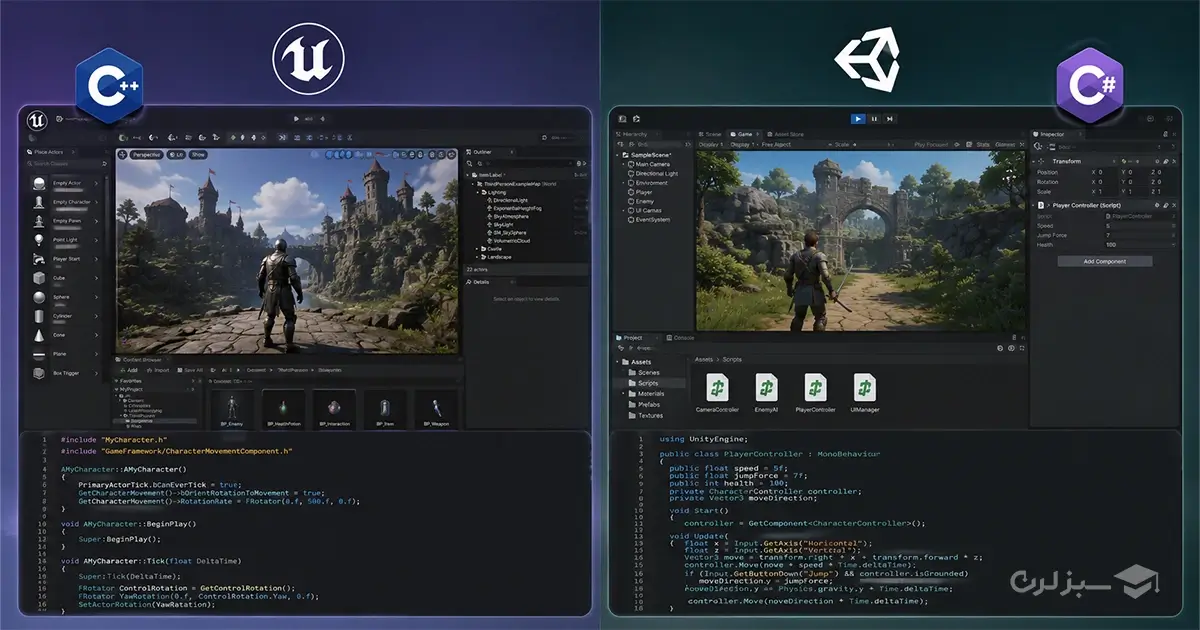This screenshot has height=630, width=1200.
Task: Switch to the Inspector tab in Unity
Action: (1051, 133)
